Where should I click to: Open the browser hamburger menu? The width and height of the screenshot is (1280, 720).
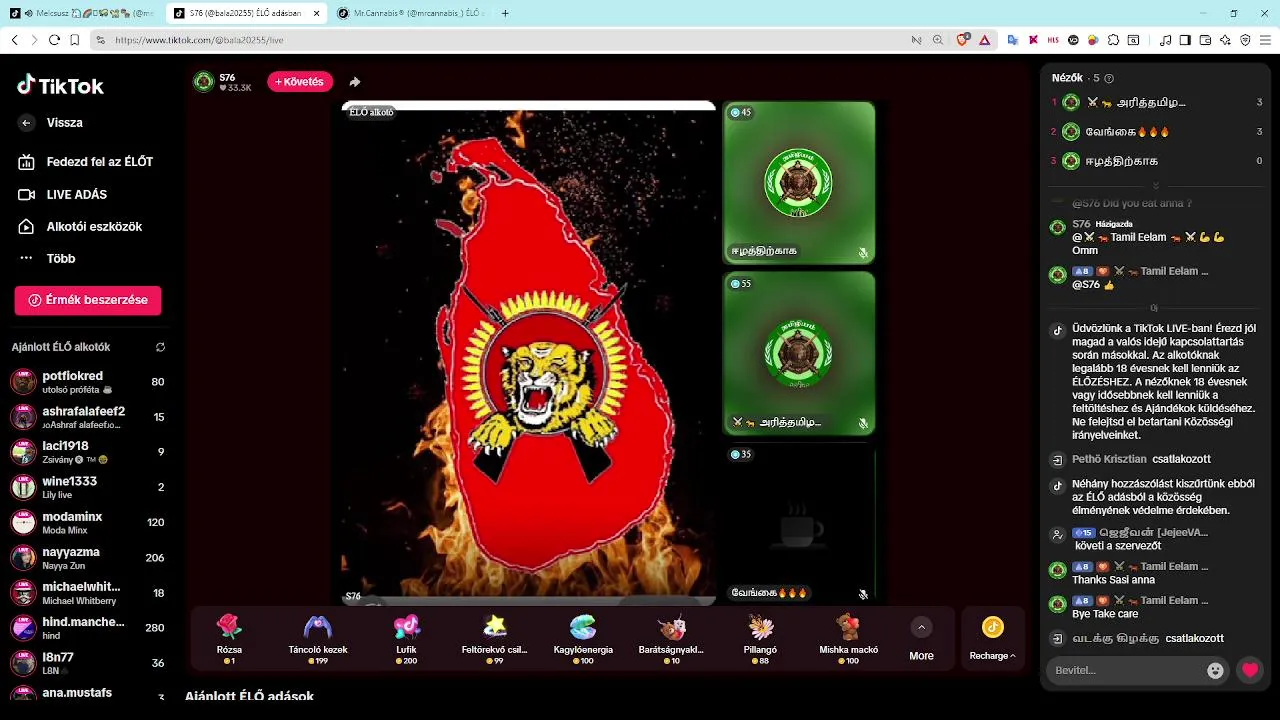click(x=1265, y=40)
